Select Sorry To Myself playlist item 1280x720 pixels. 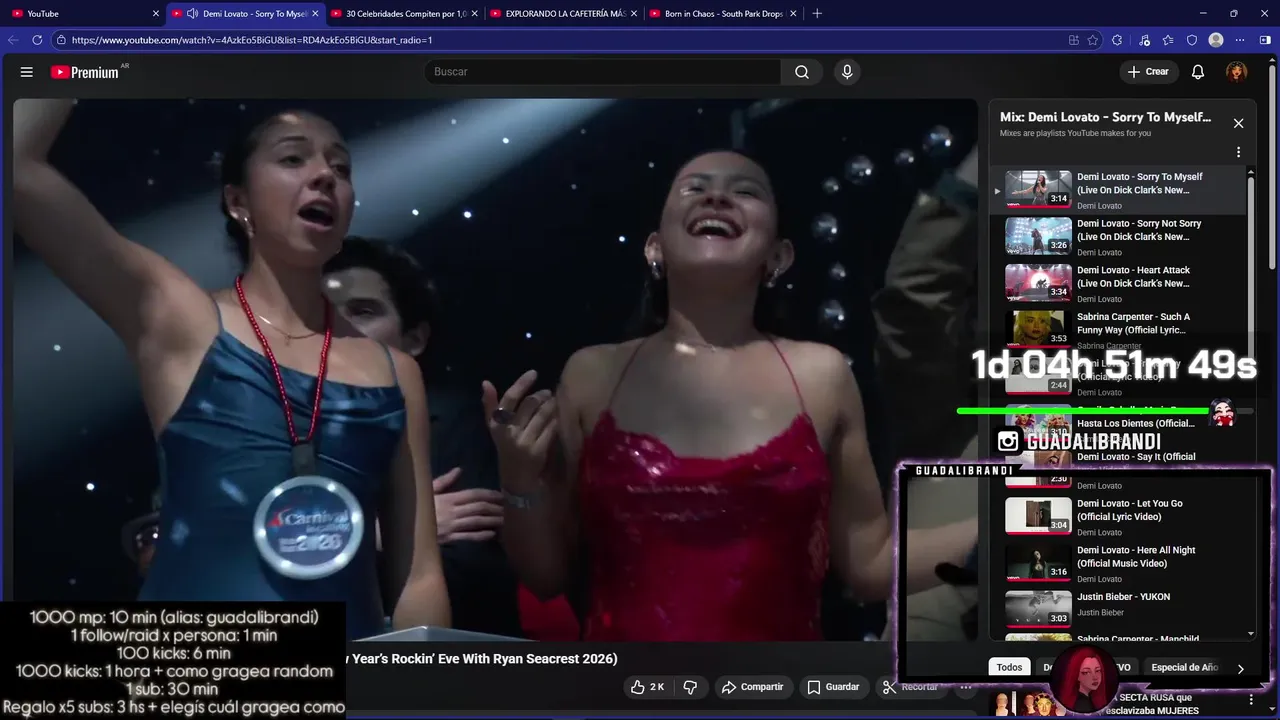pyautogui.click(x=1120, y=190)
